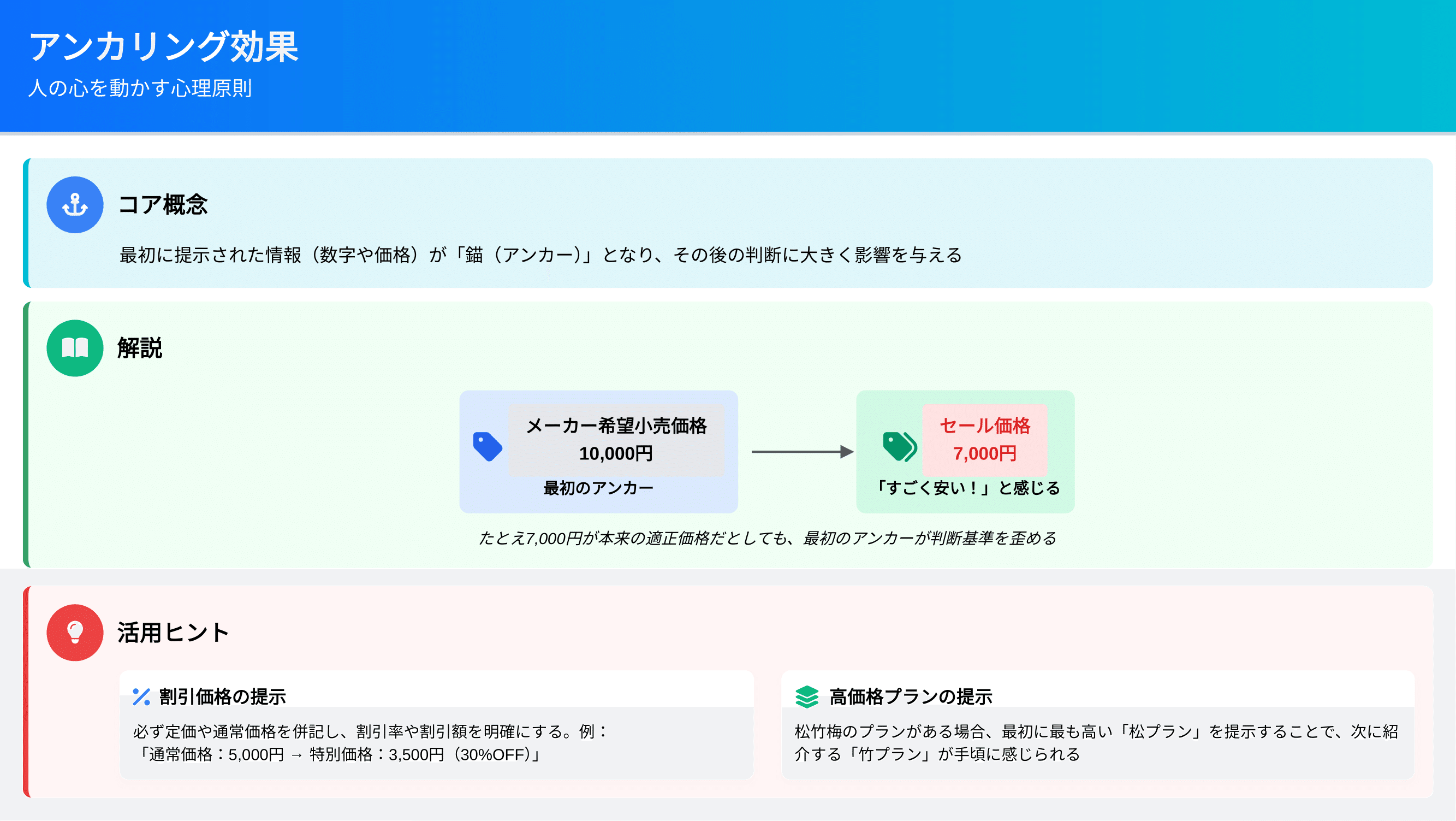The image size is (1456, 821).
Task: Click the 活用ヒント heading
Action: pos(173,633)
